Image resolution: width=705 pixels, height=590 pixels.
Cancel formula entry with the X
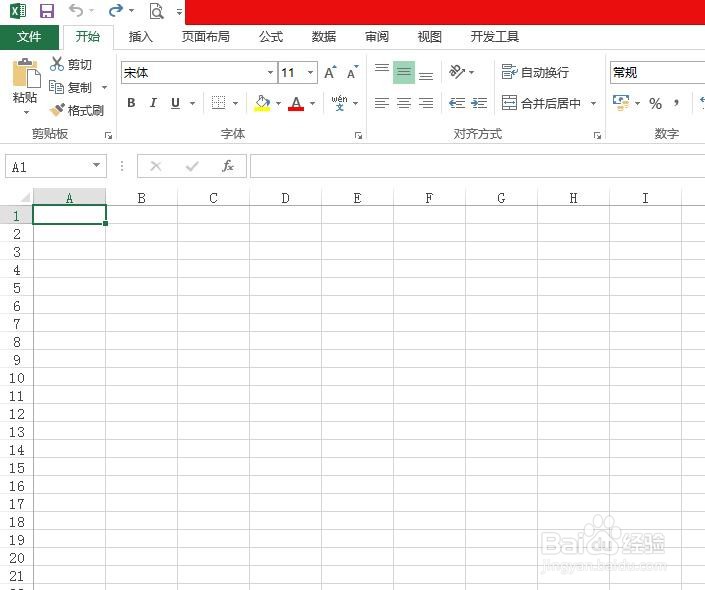(x=156, y=166)
